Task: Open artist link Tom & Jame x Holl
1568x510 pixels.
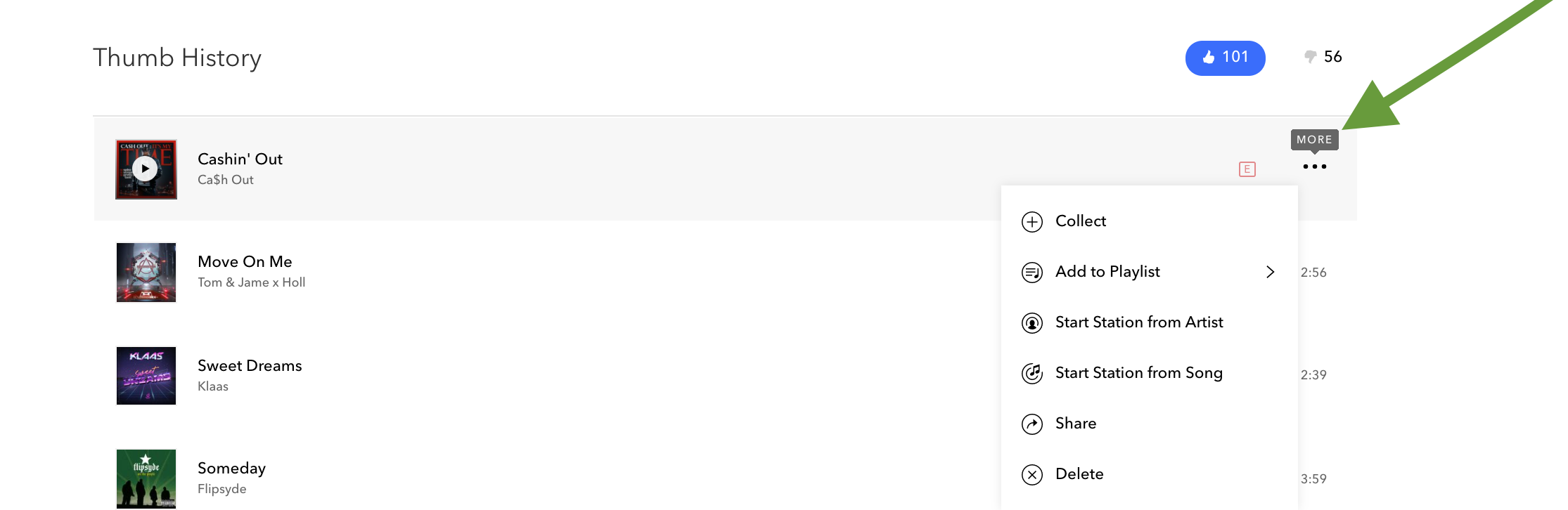Action: pos(251,282)
